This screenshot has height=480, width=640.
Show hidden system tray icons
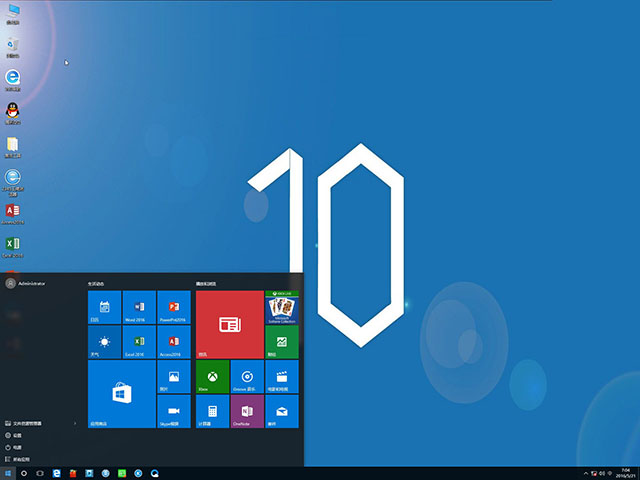pyautogui.click(x=586, y=473)
